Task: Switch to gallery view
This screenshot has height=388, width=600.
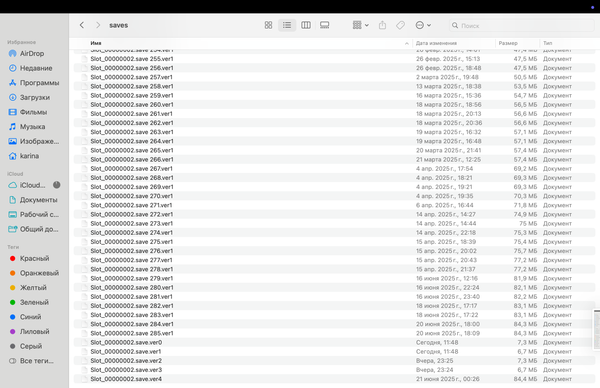Action: (x=324, y=25)
